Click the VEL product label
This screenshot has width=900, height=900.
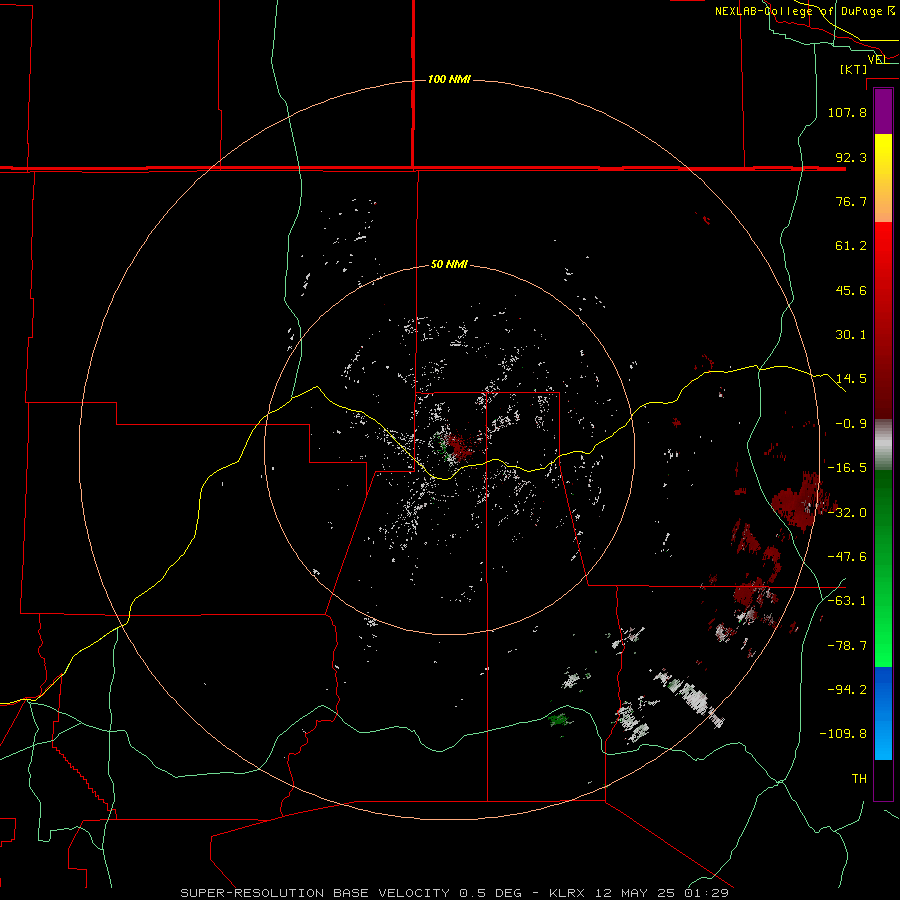(877, 59)
